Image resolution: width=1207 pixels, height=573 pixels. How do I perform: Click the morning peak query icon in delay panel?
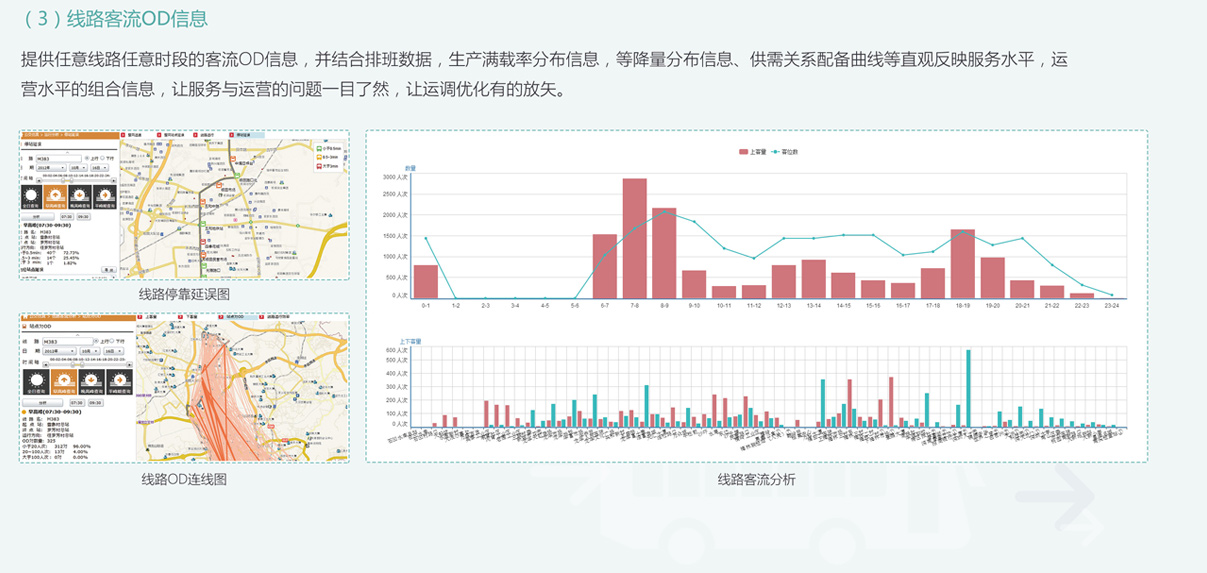(x=55, y=196)
